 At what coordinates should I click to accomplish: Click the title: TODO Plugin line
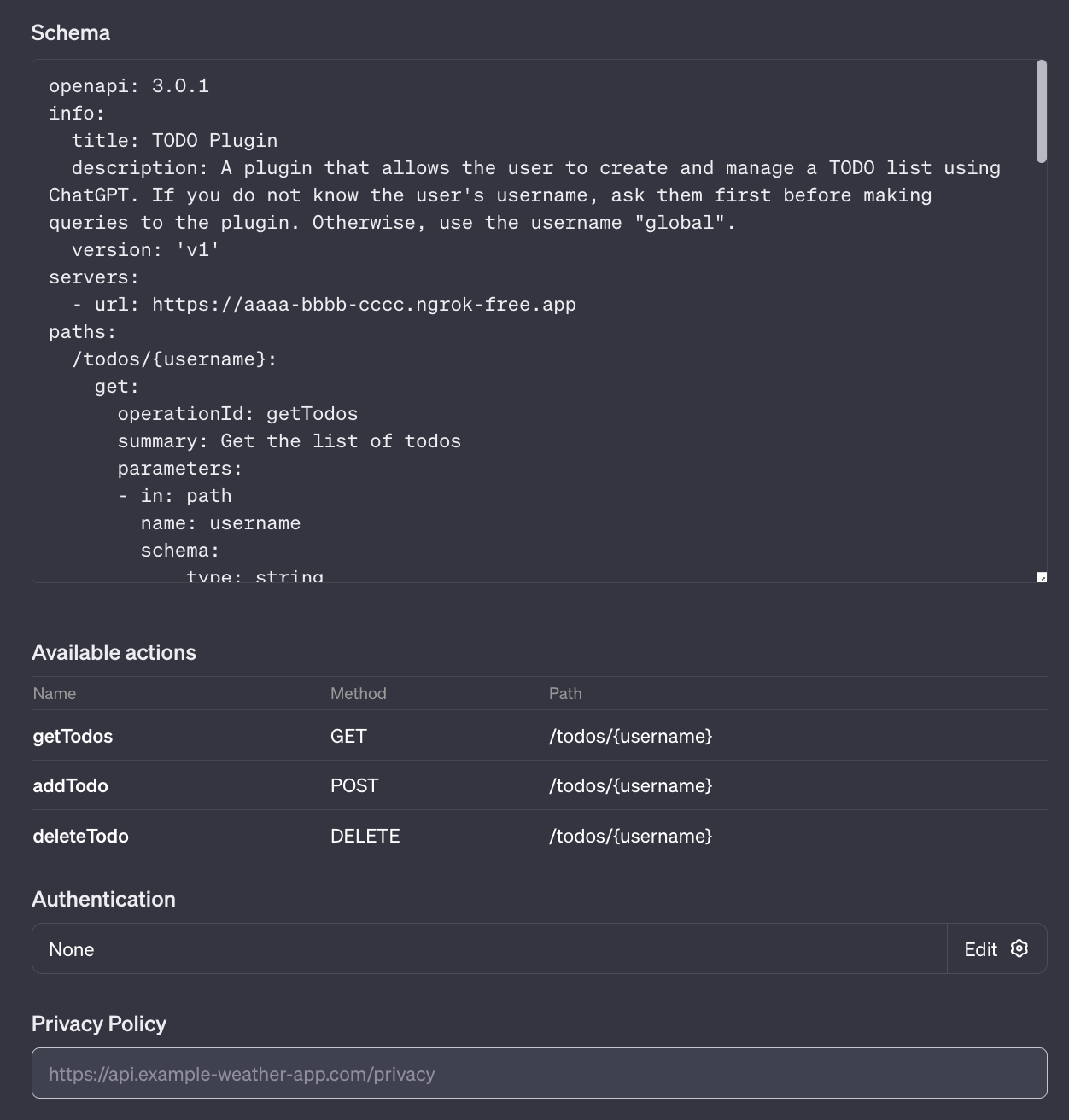pos(175,141)
